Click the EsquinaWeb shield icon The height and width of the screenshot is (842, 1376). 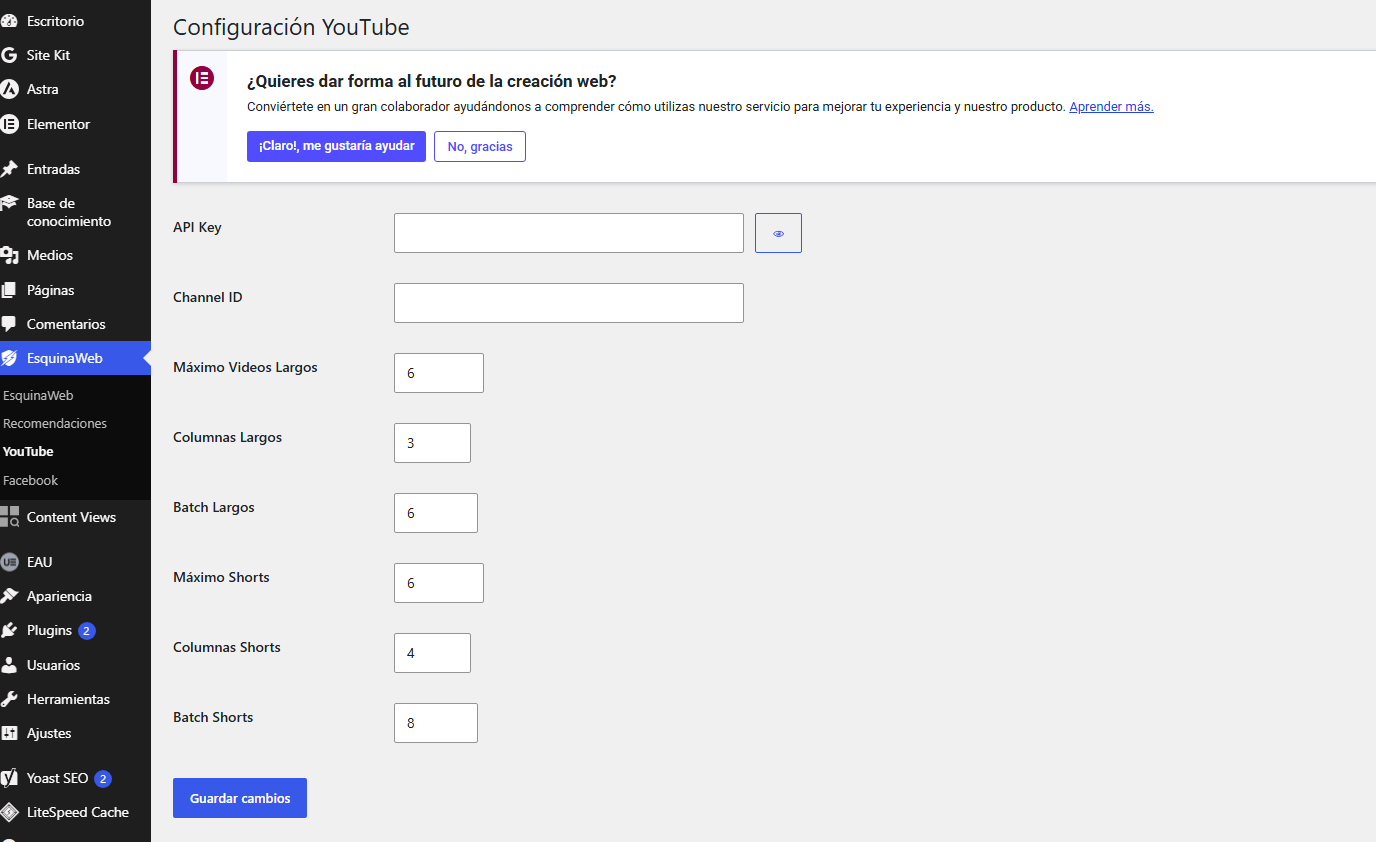pos(9,358)
